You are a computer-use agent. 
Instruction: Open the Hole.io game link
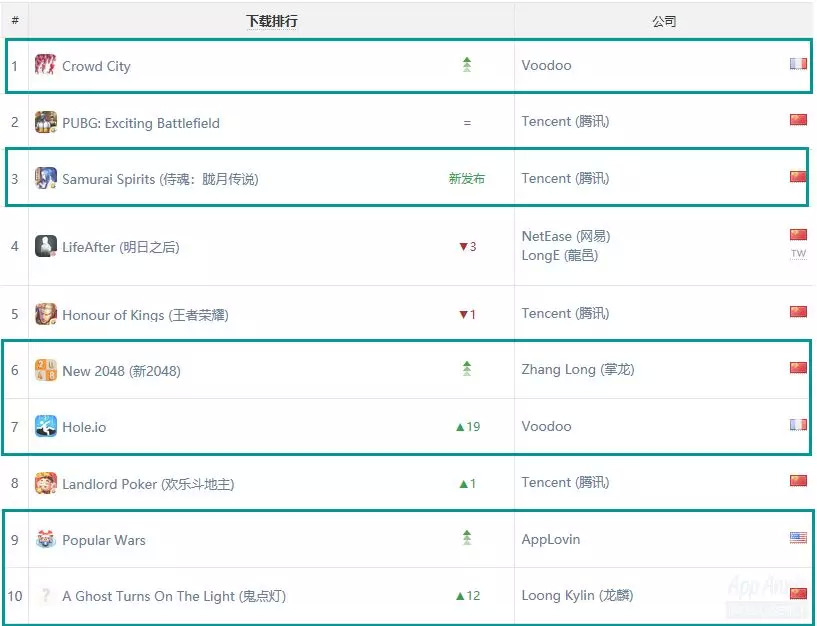pyautogui.click(x=84, y=427)
